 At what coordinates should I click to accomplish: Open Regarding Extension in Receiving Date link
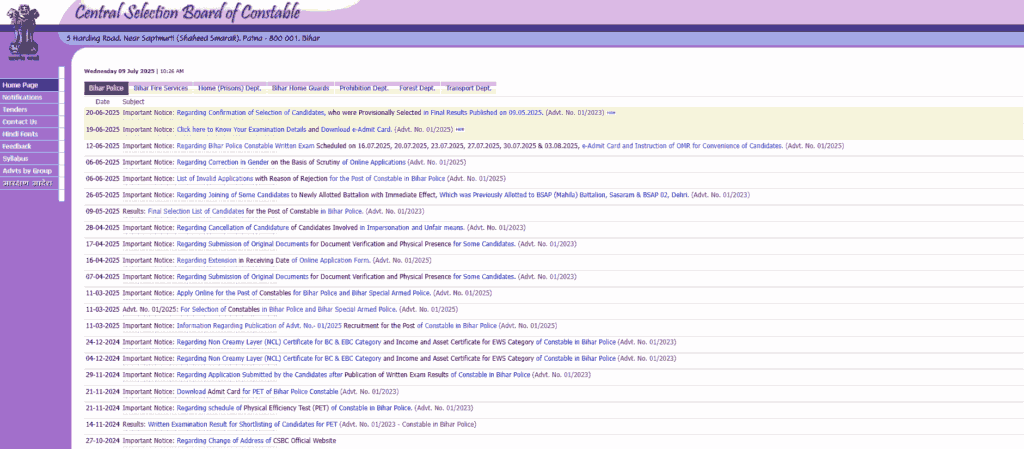[206, 260]
